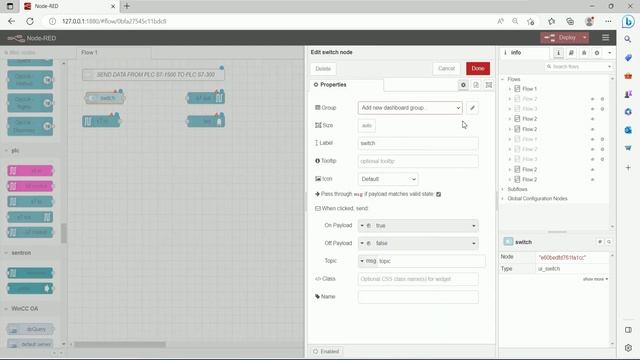This screenshot has height=360, width=640.
Task: Open a new browser tab
Action: [127, 6]
